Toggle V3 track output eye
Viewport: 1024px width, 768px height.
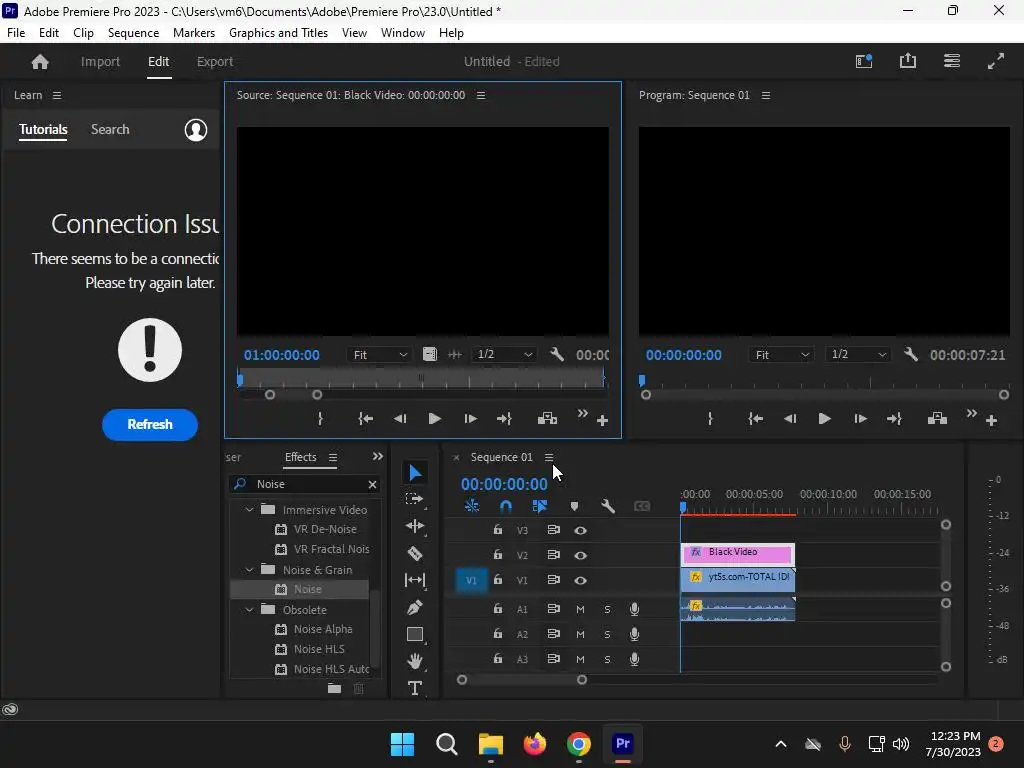[x=580, y=530]
